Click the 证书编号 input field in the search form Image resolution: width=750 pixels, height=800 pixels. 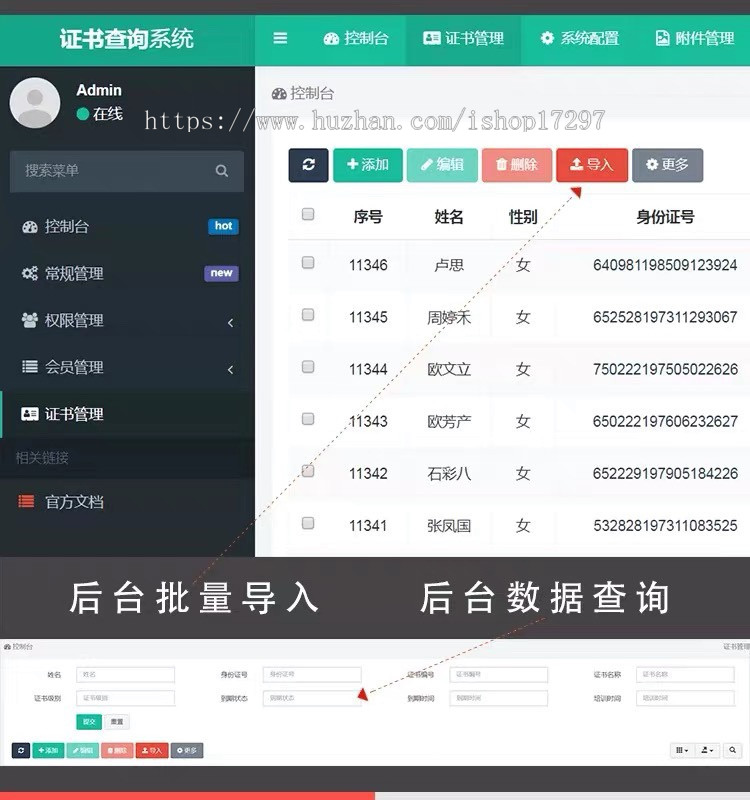pos(498,674)
